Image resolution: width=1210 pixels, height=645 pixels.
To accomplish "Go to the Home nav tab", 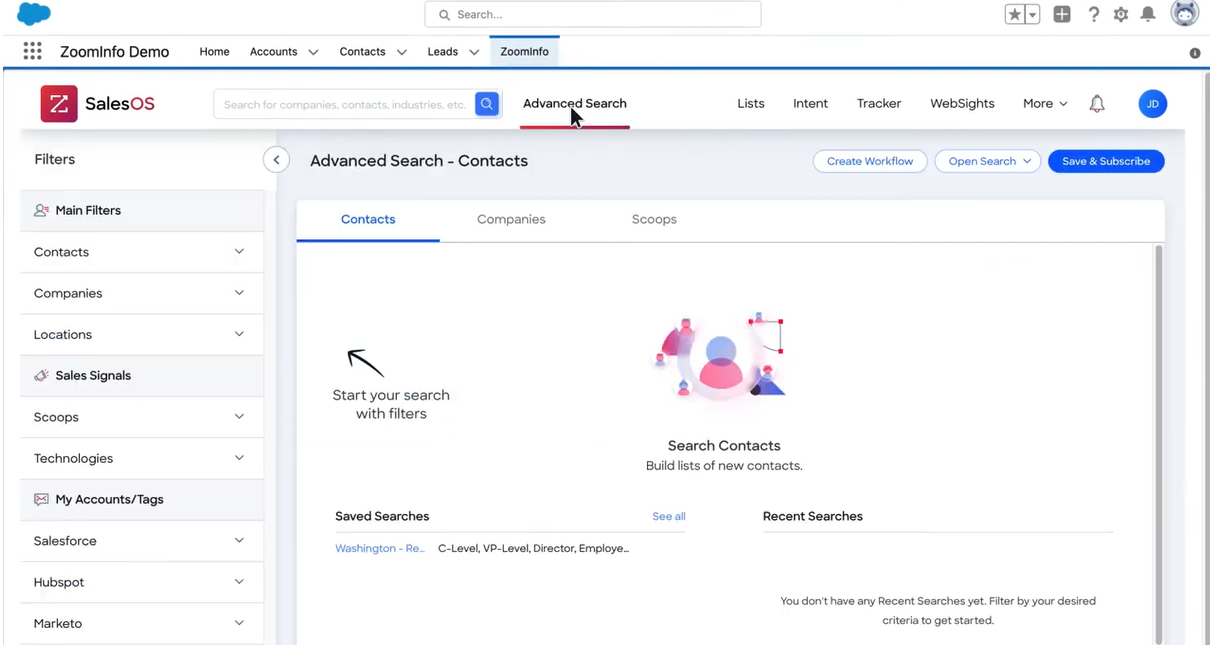I will pyautogui.click(x=214, y=52).
